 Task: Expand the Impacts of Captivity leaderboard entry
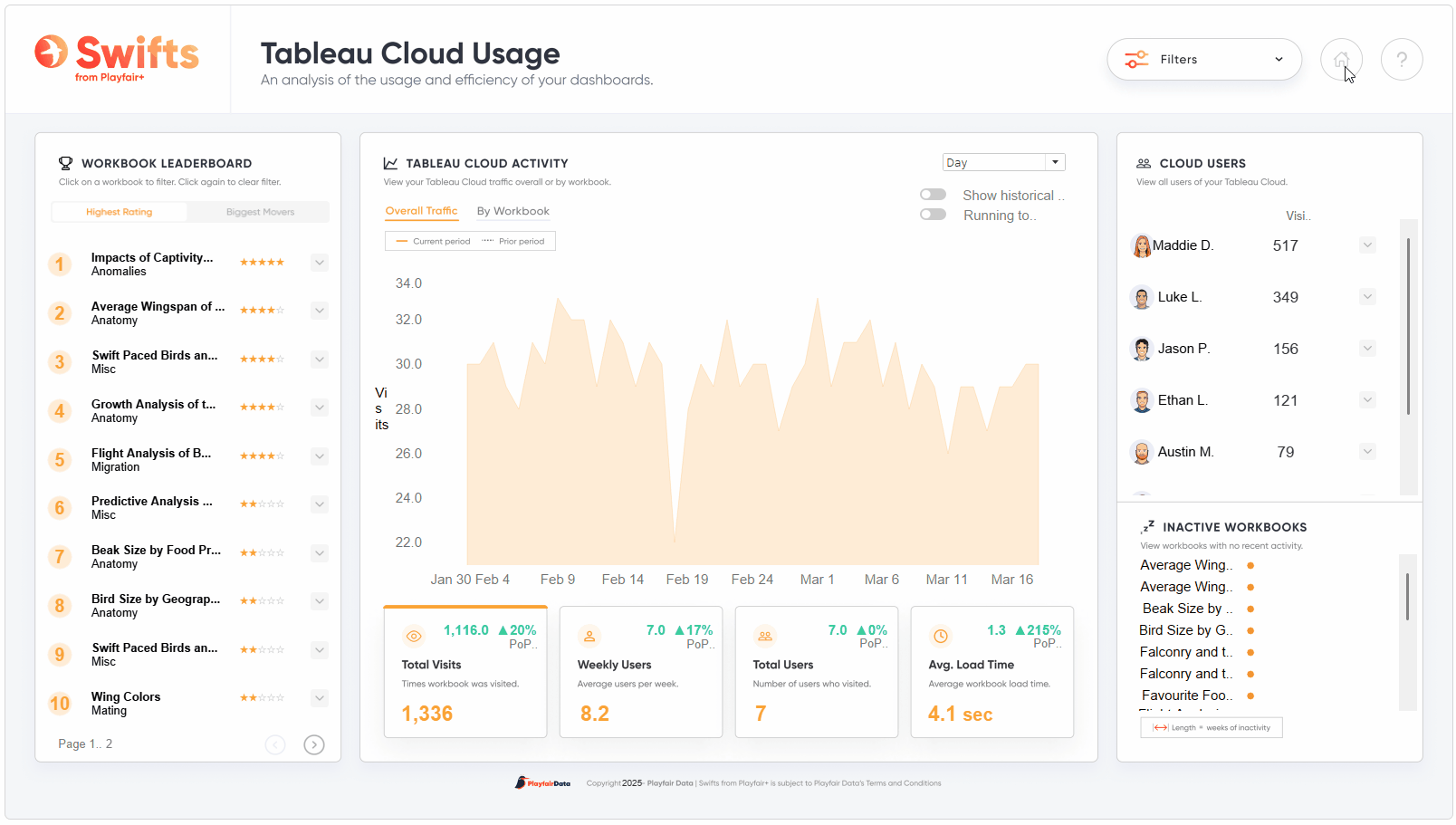click(x=319, y=262)
